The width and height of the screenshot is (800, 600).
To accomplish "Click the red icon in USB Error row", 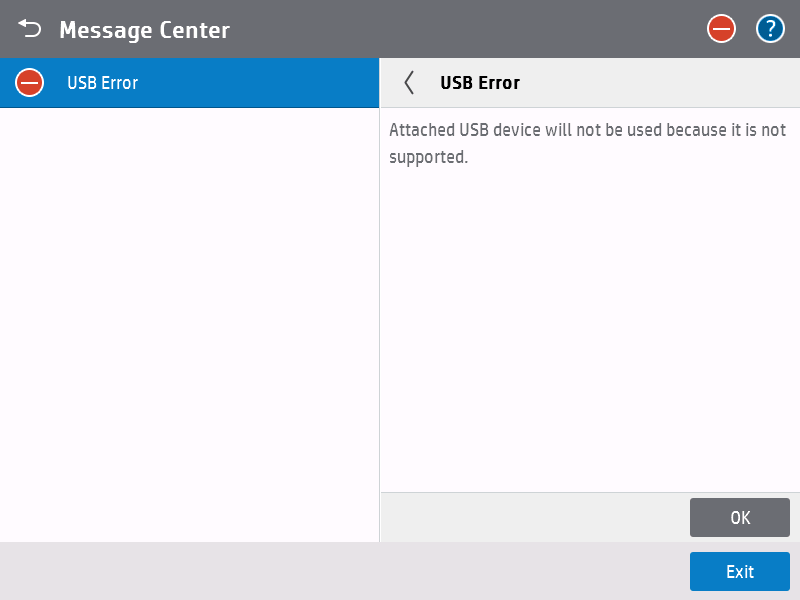I will (x=30, y=83).
